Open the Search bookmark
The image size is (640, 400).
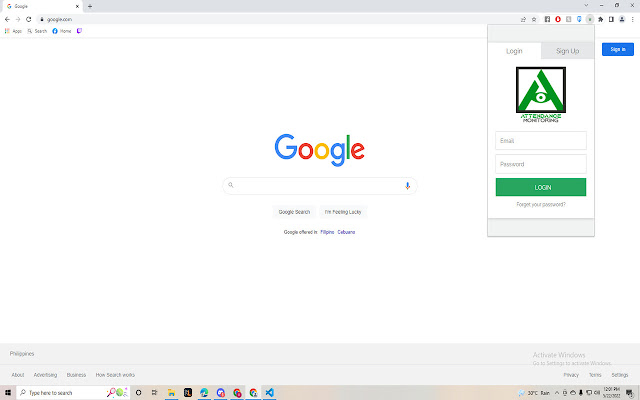tap(37, 31)
